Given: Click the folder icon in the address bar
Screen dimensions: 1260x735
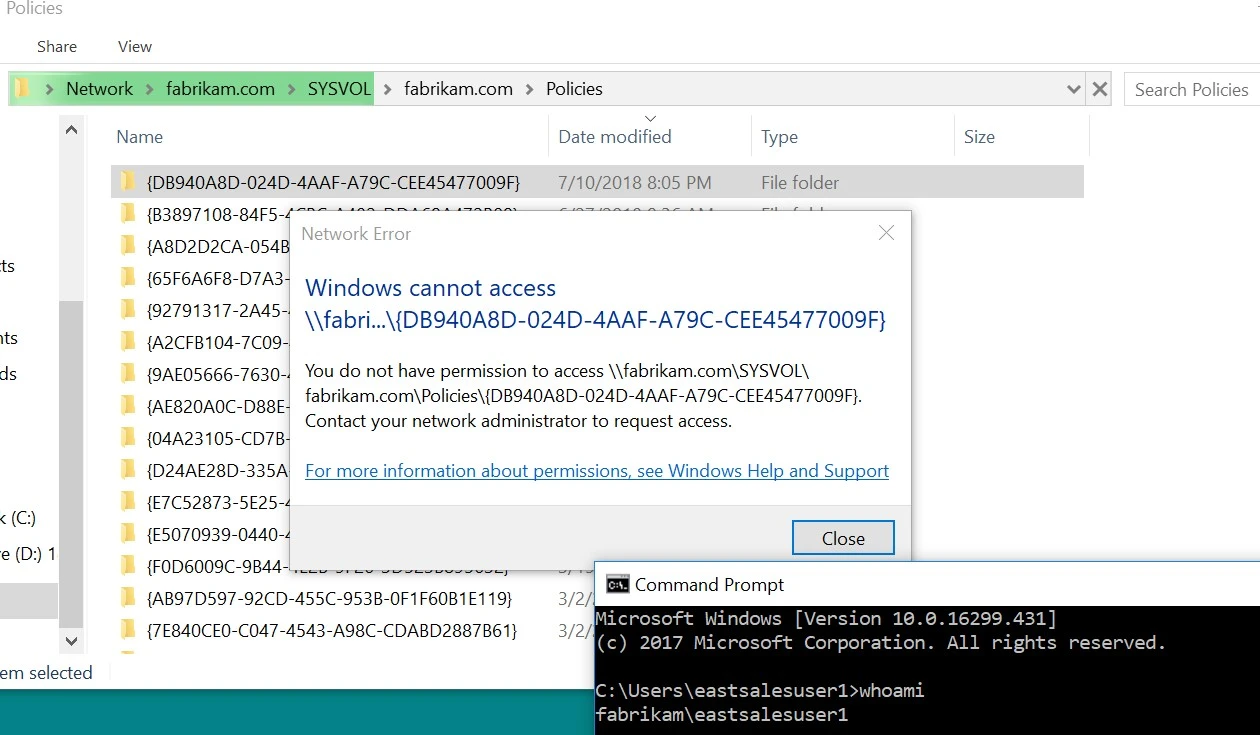Looking at the screenshot, I should point(20,89).
